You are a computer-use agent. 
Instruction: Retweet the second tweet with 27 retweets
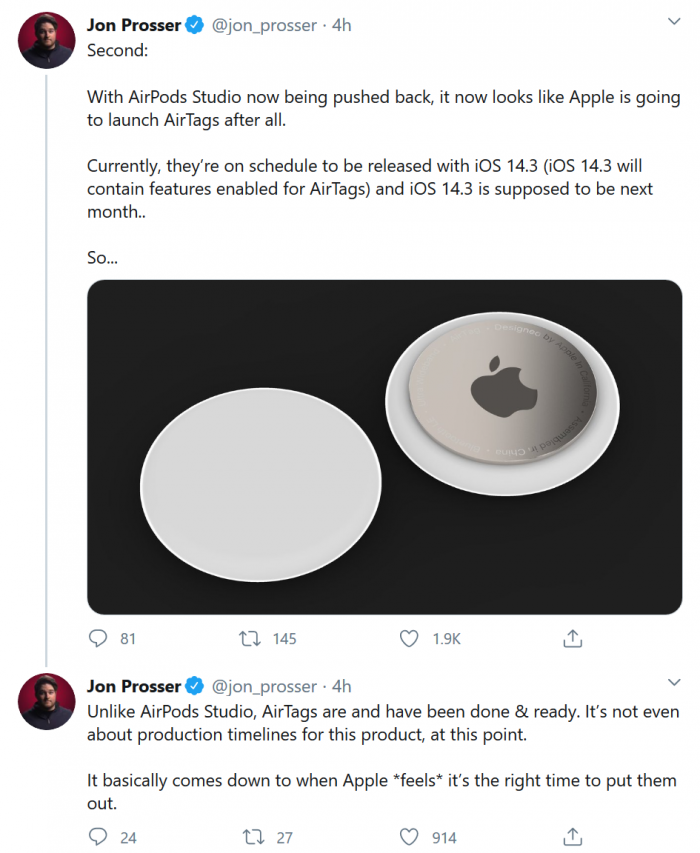[249, 836]
